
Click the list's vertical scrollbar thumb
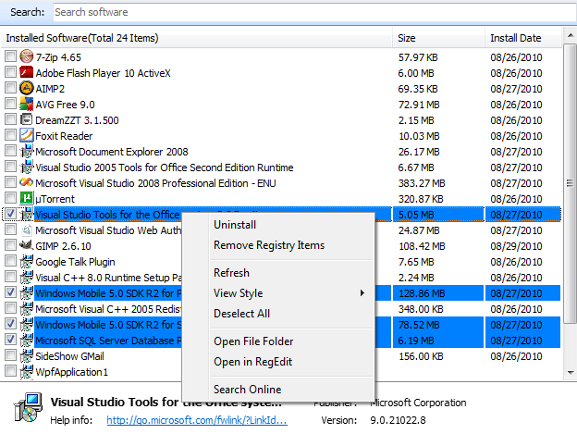coord(570,183)
